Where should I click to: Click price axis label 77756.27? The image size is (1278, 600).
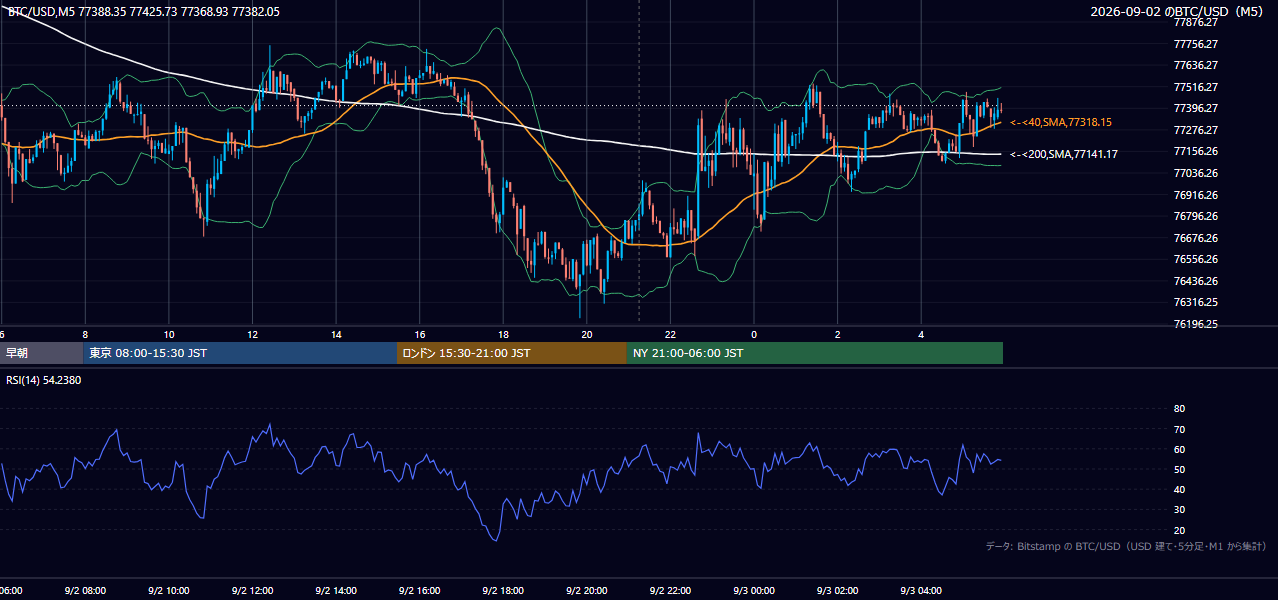pos(1196,44)
